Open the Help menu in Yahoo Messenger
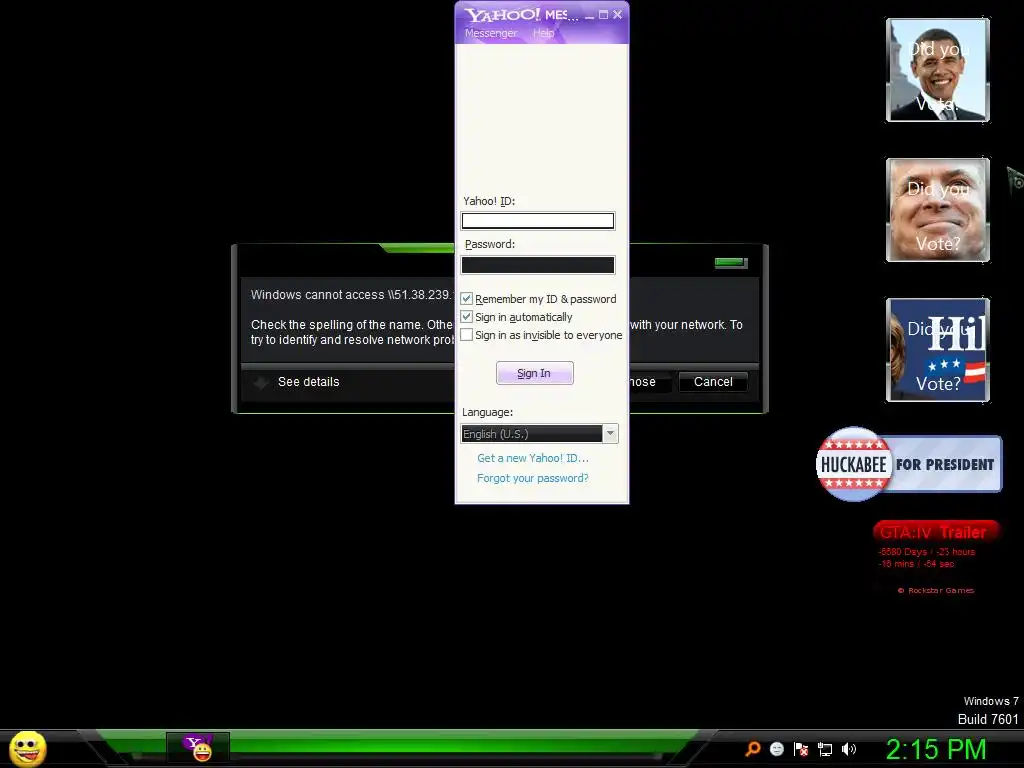 click(x=543, y=33)
